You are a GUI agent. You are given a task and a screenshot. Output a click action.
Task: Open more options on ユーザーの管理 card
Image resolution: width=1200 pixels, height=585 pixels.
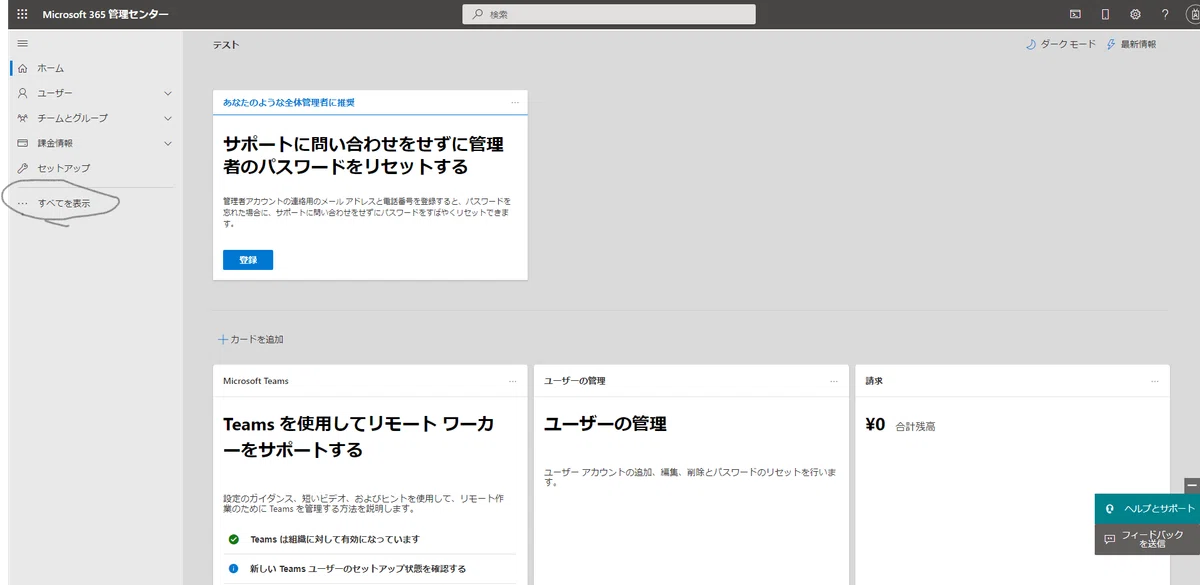pos(834,381)
